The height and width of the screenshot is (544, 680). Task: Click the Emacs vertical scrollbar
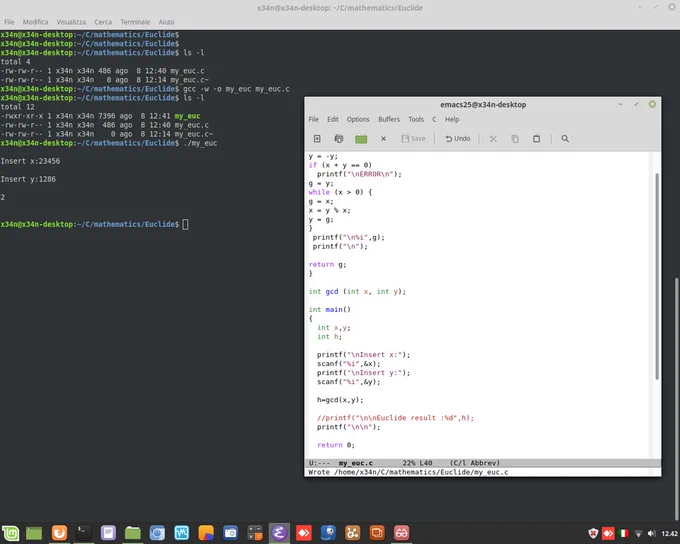point(657,276)
